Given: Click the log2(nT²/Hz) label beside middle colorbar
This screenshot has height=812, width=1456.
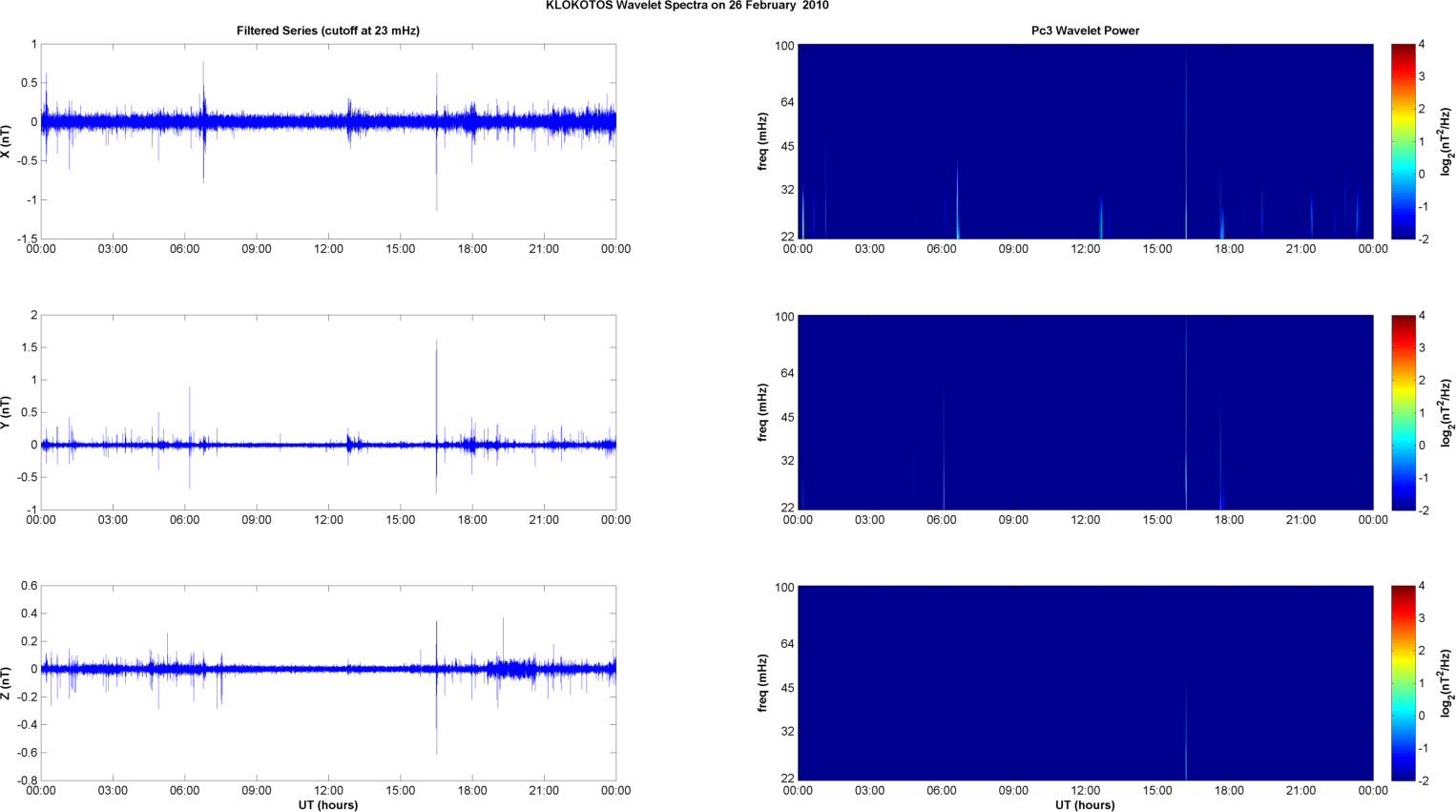Looking at the screenshot, I should coord(1446,412).
